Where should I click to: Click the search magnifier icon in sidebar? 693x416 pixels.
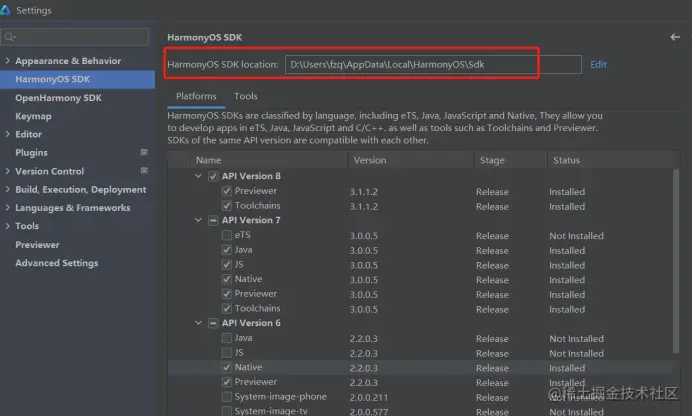click(9, 37)
